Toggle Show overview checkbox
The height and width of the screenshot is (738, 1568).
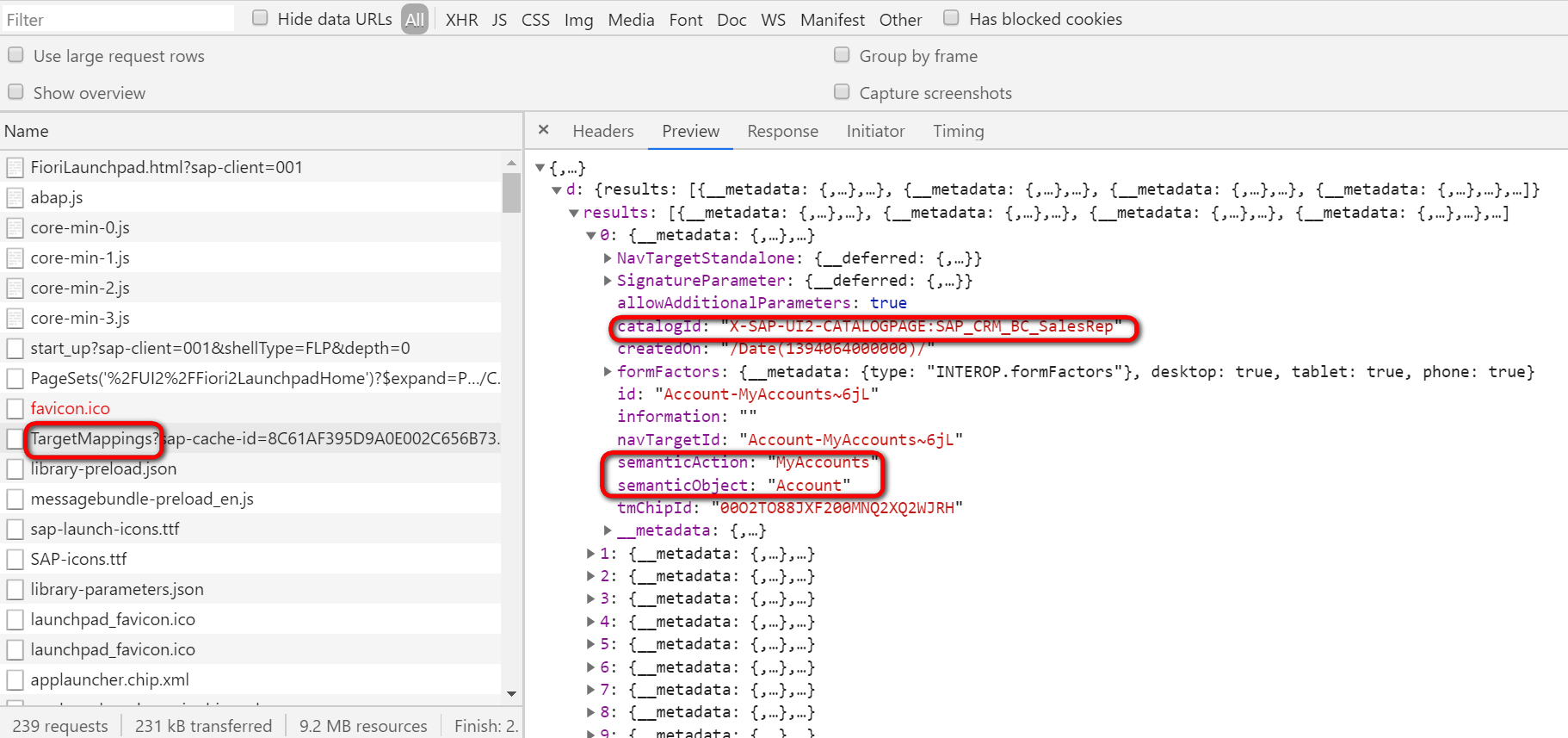pyautogui.click(x=15, y=92)
